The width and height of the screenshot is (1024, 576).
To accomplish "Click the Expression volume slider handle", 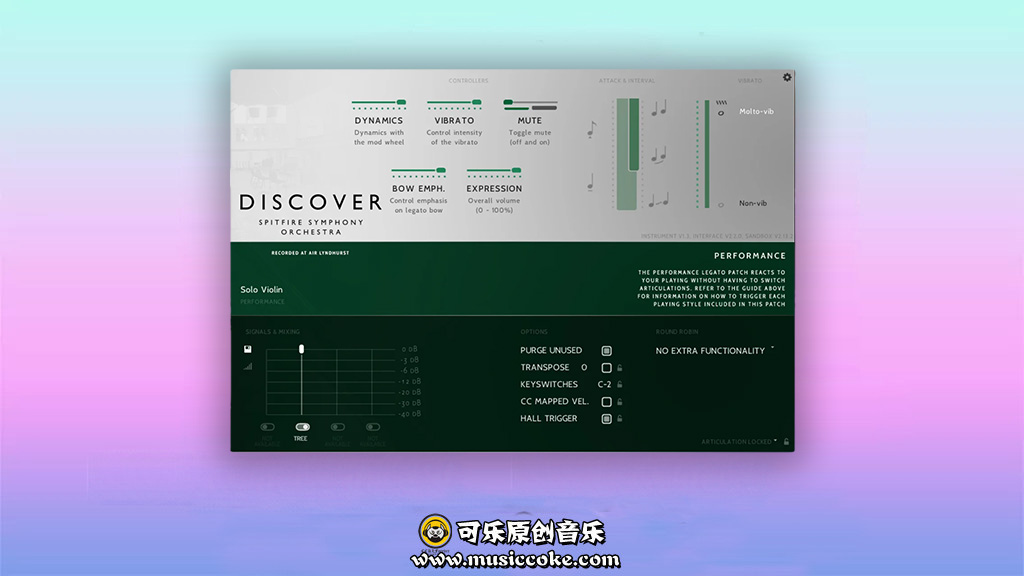I will [516, 171].
